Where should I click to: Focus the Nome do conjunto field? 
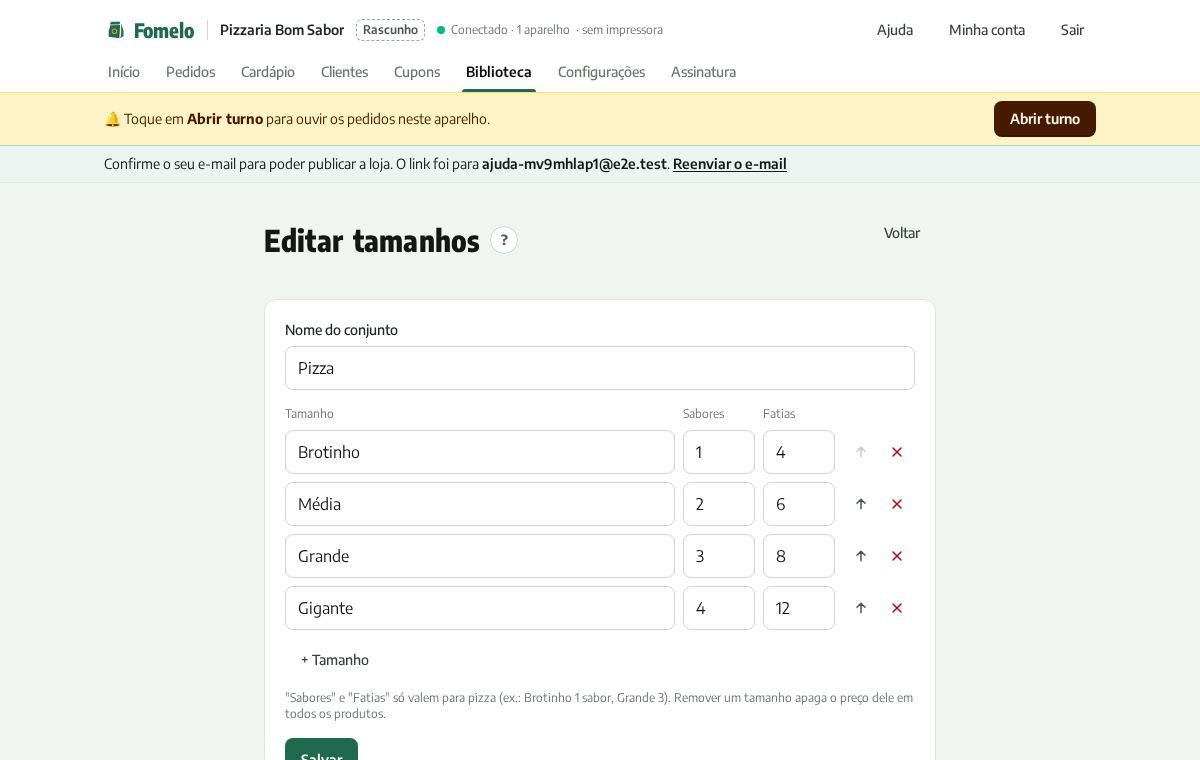point(600,368)
